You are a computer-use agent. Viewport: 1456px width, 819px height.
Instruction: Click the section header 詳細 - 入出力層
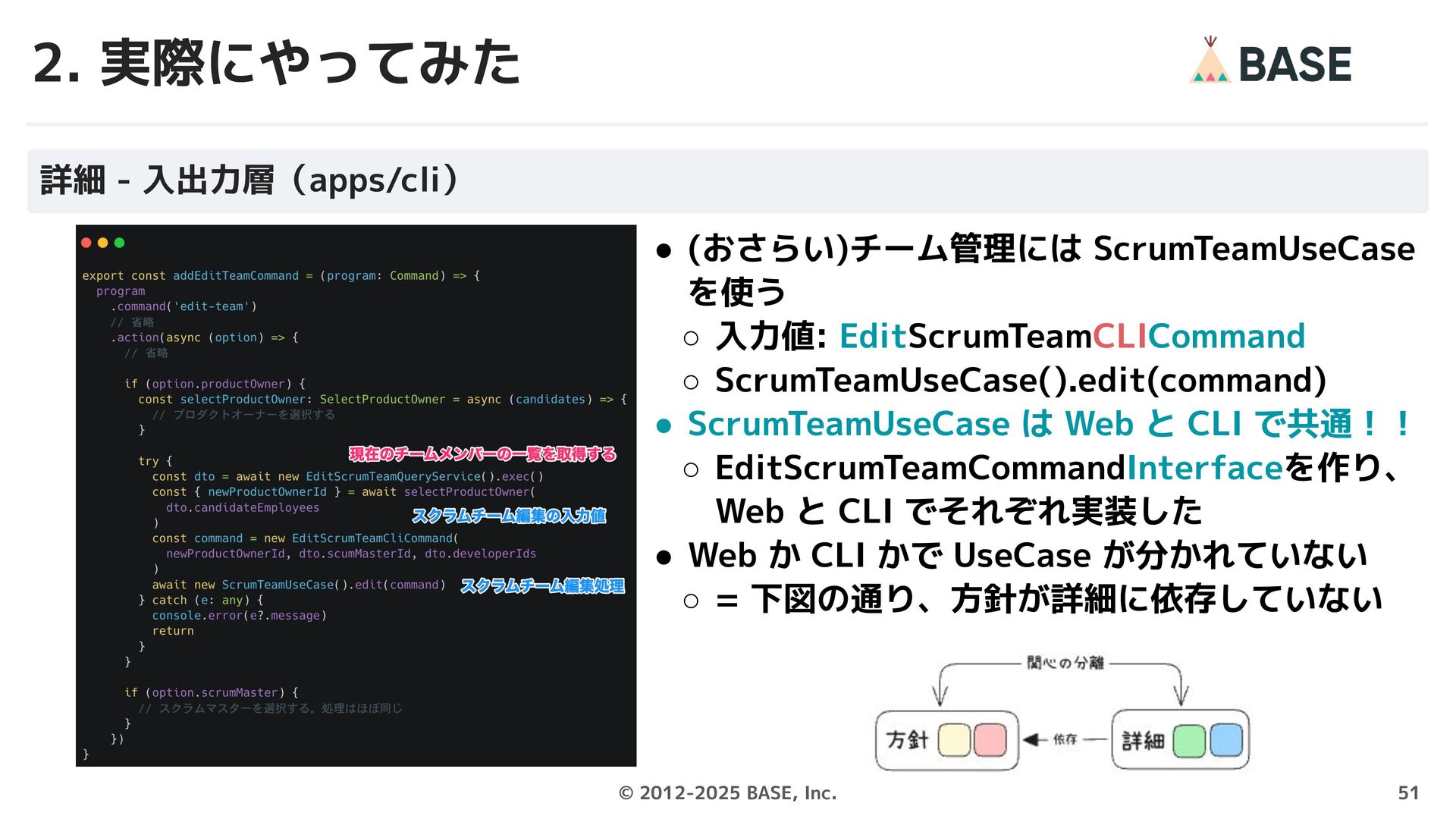[250, 180]
